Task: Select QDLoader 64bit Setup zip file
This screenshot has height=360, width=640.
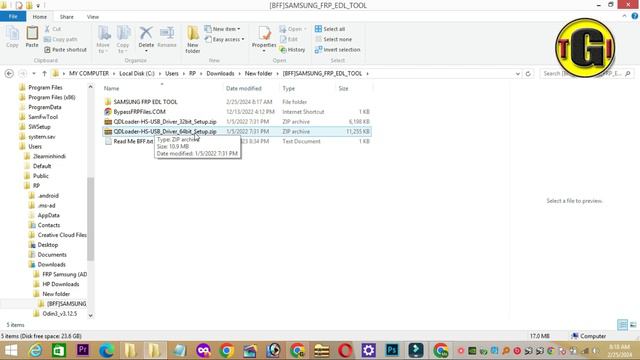Action: point(237,131)
